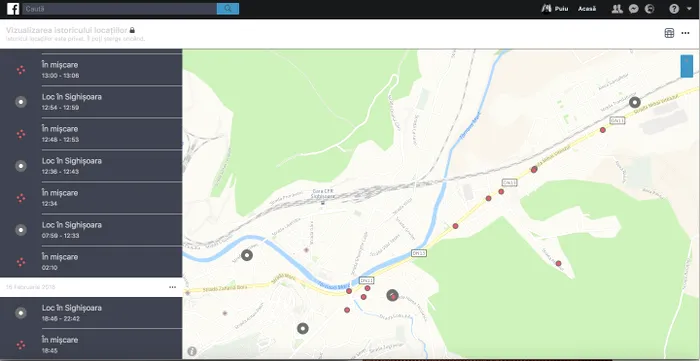Click moving icon for 13:00 - 13:06 entry
The width and height of the screenshot is (700, 361).
click(21, 70)
